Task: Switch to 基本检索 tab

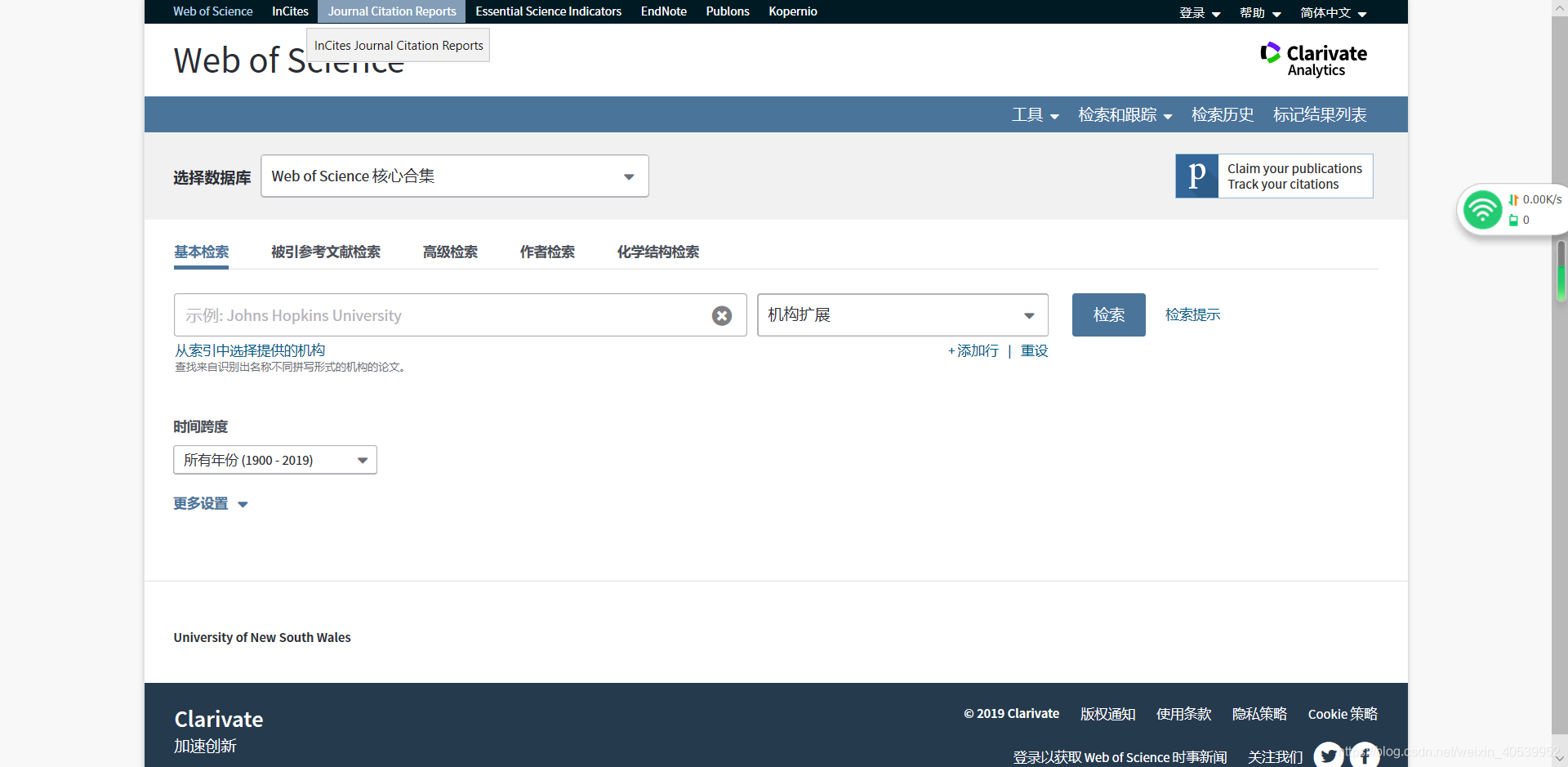Action: pyautogui.click(x=201, y=252)
